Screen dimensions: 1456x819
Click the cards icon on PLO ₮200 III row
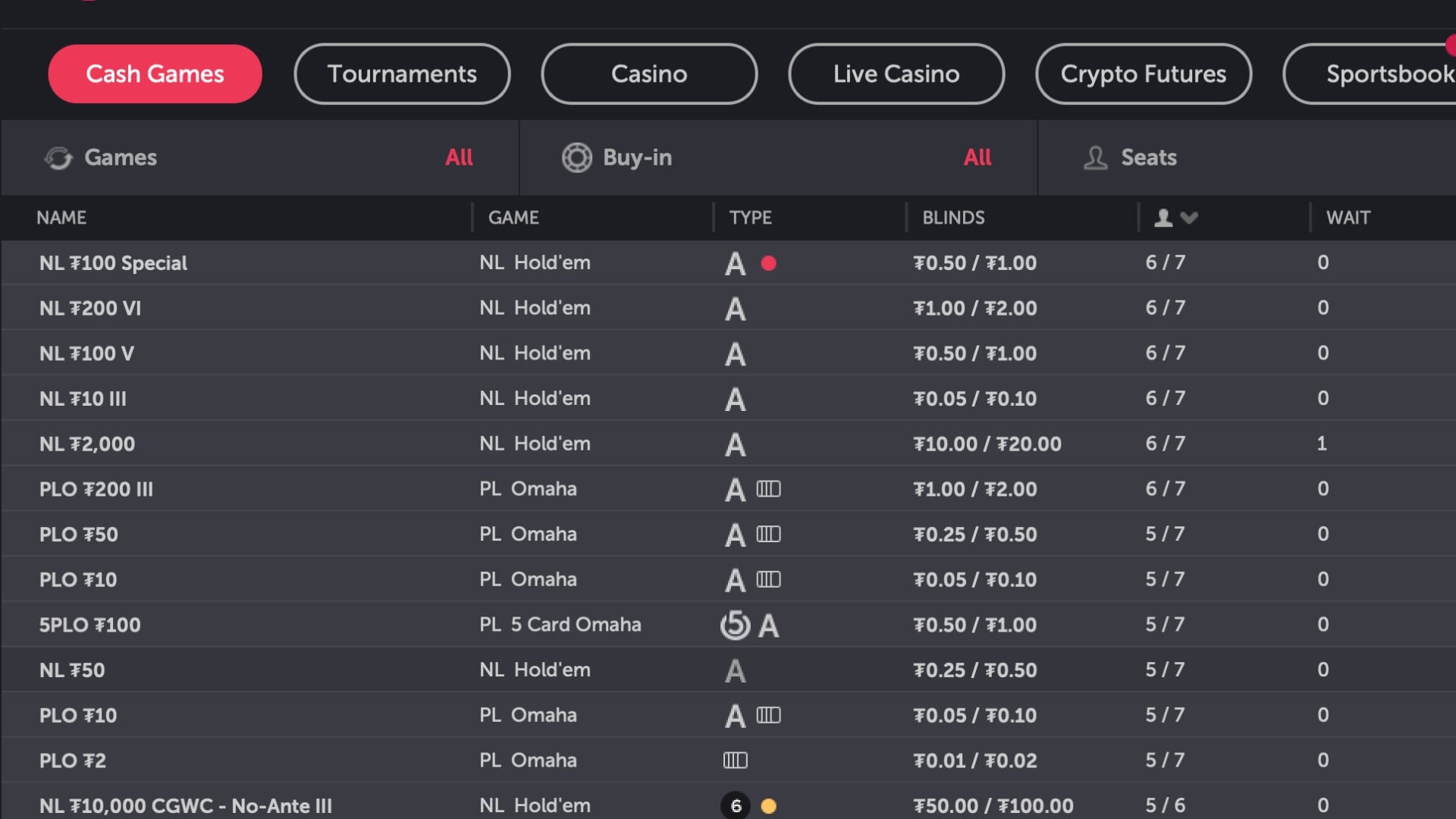click(x=768, y=489)
